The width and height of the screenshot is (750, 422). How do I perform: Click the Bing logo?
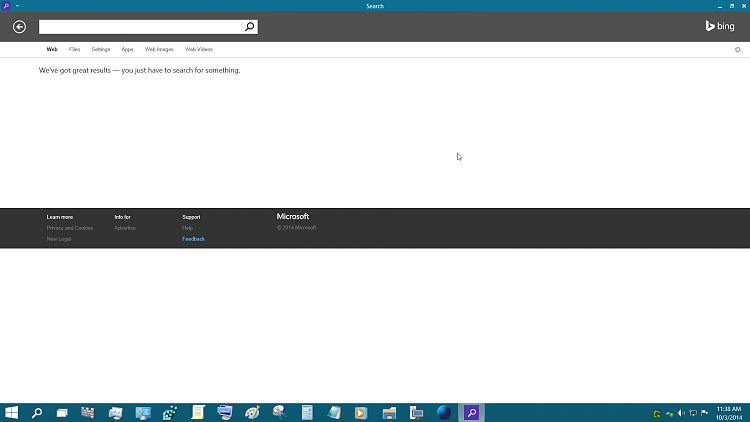720,26
